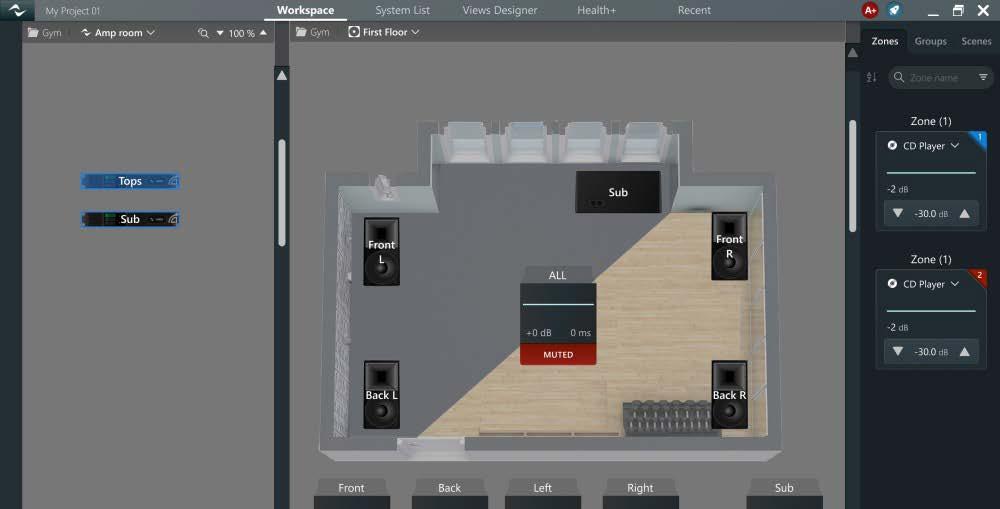Open CD Player source dropdown in first zone
The height and width of the screenshot is (509, 1000).
point(955,145)
